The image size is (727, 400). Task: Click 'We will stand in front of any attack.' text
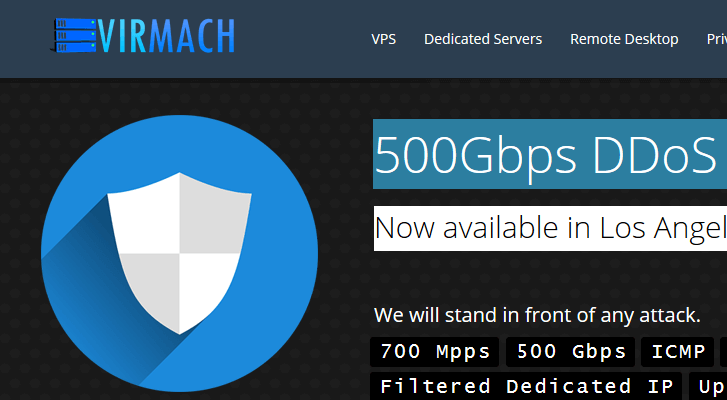click(537, 316)
